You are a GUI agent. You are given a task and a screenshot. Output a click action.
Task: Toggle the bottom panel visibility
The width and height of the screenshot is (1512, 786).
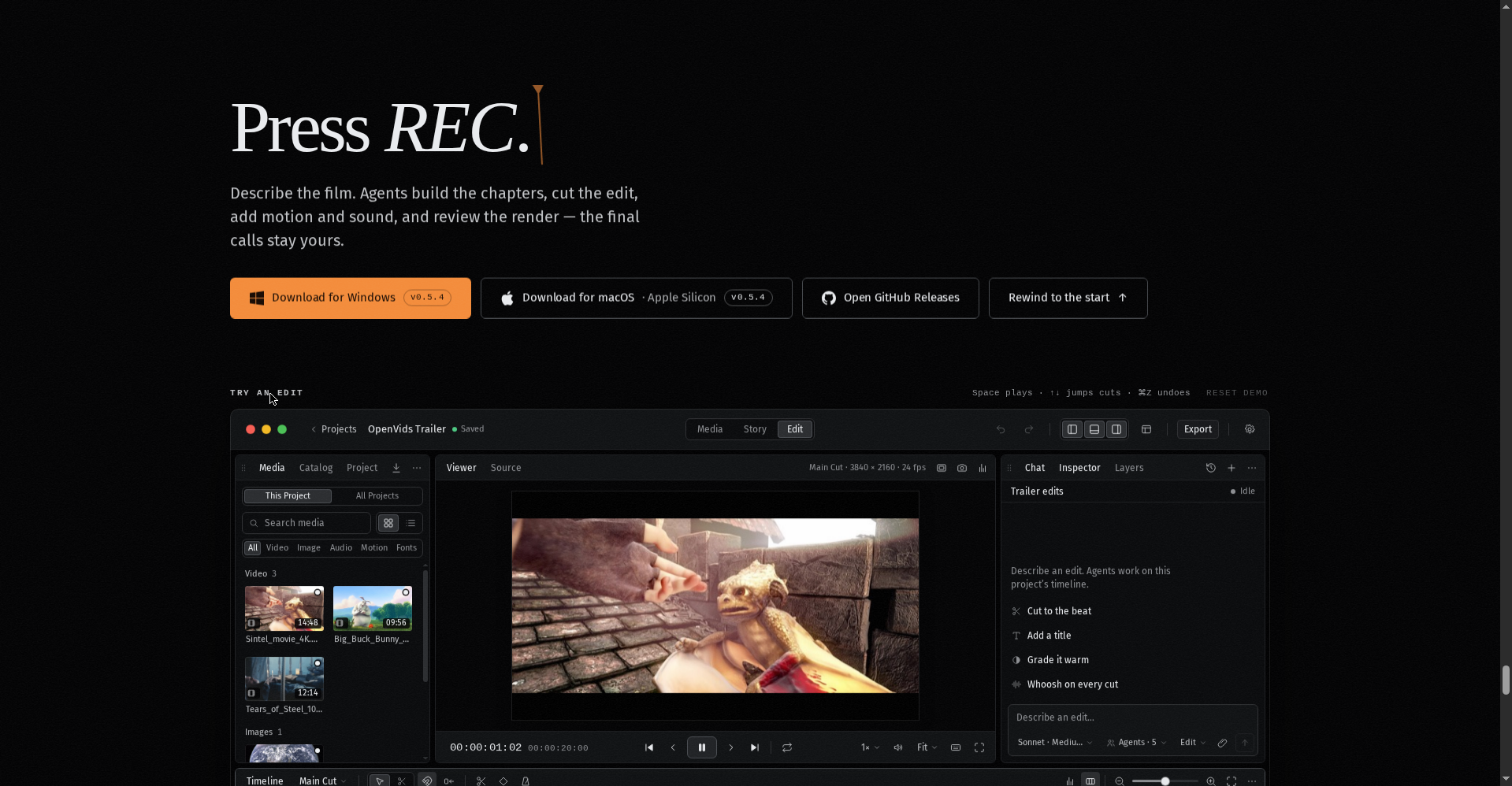[1094, 429]
